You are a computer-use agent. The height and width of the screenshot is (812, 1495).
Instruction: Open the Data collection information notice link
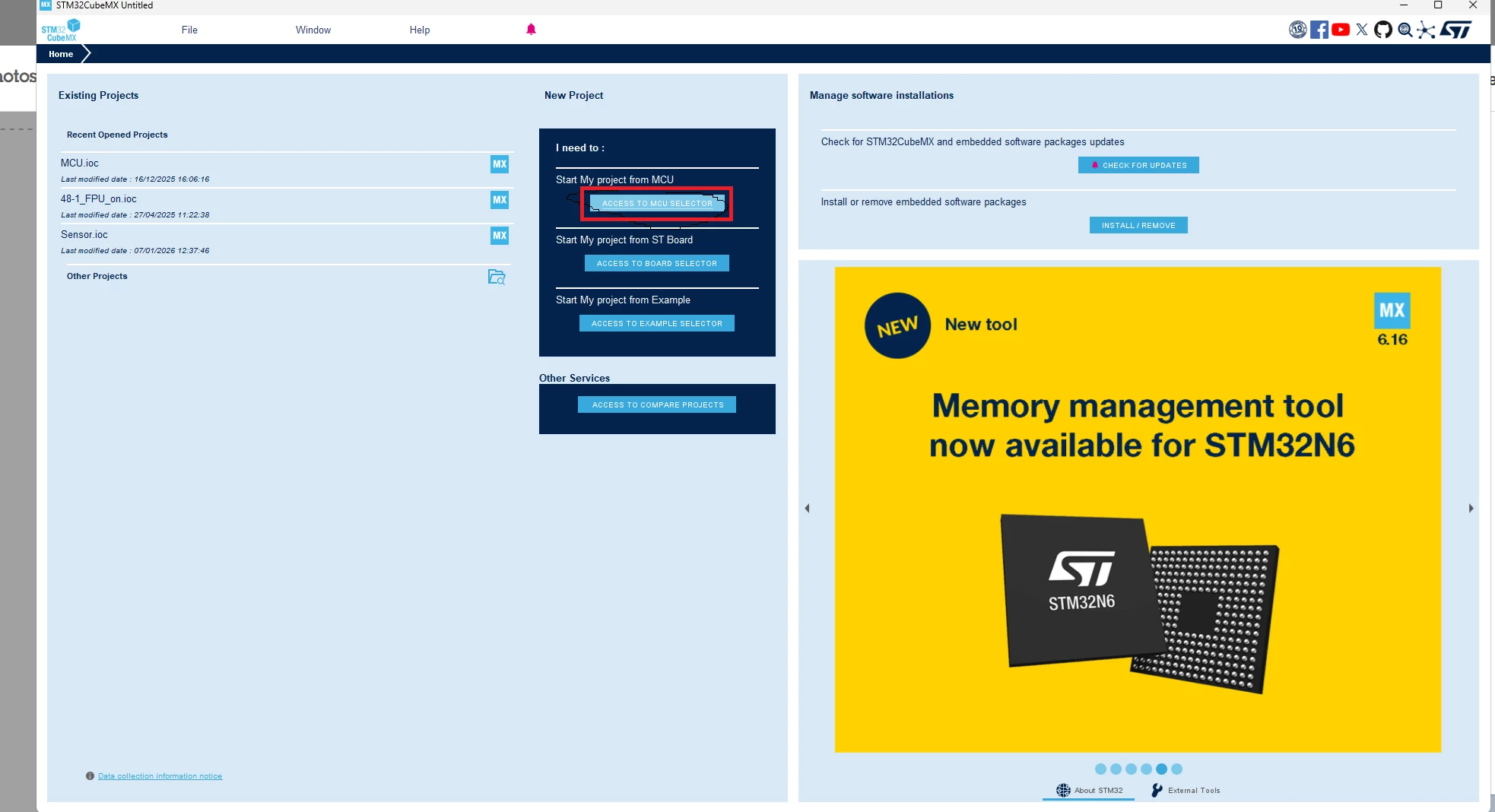coord(160,776)
